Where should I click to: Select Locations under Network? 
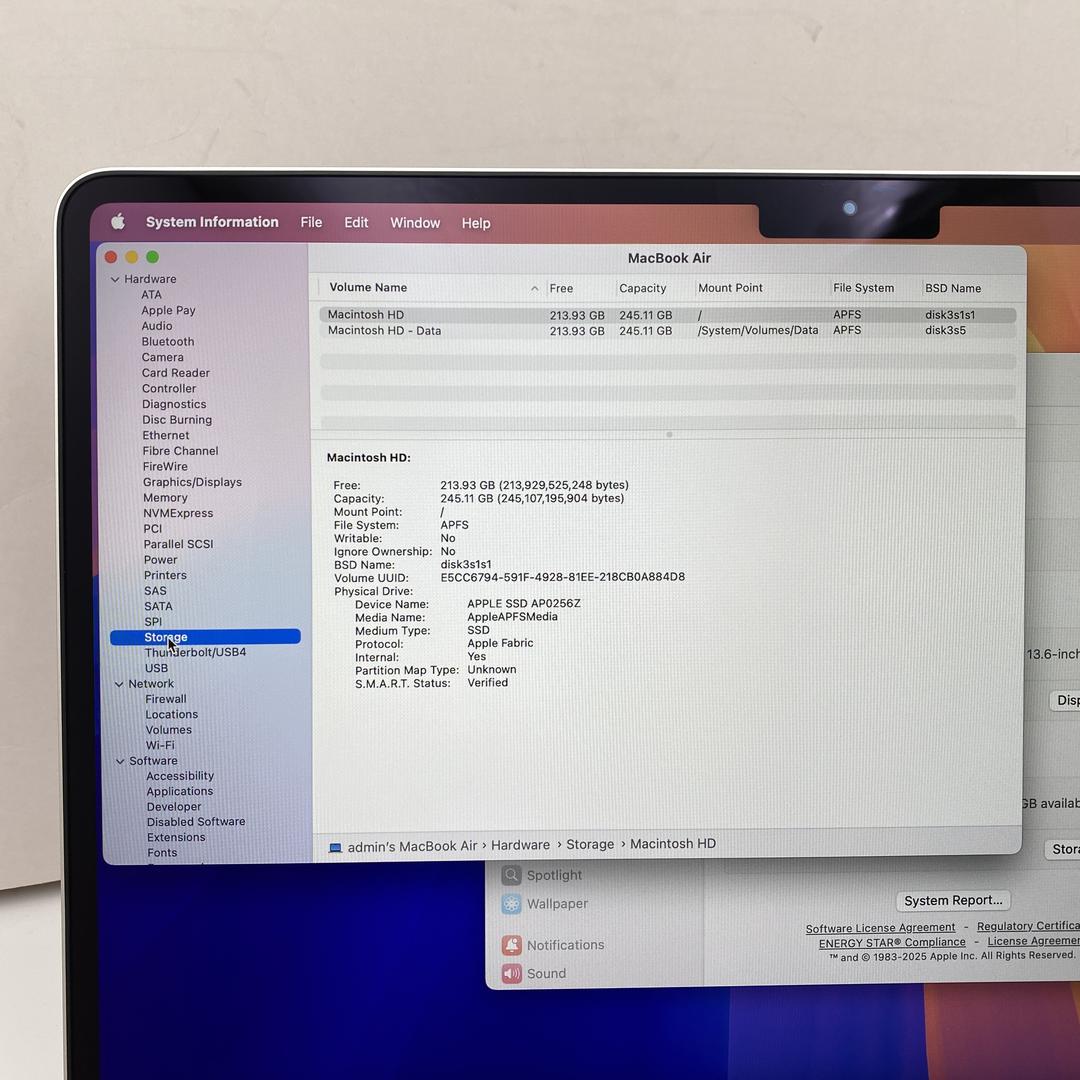point(172,714)
